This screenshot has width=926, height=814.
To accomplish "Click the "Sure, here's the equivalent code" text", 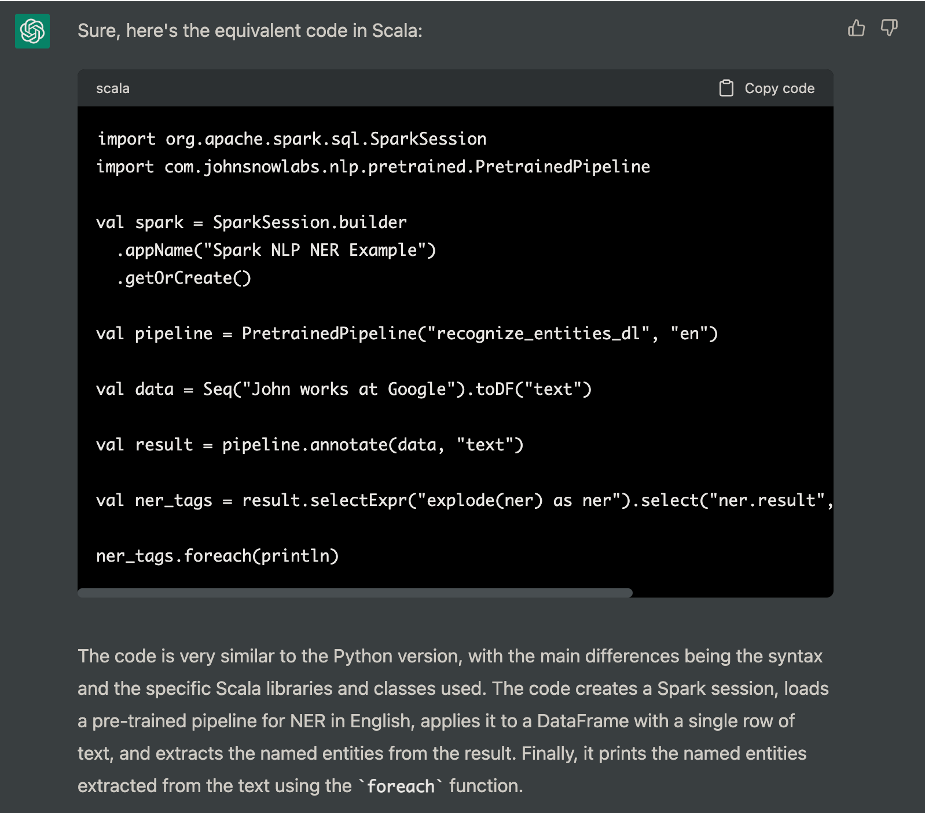I will (250, 31).
